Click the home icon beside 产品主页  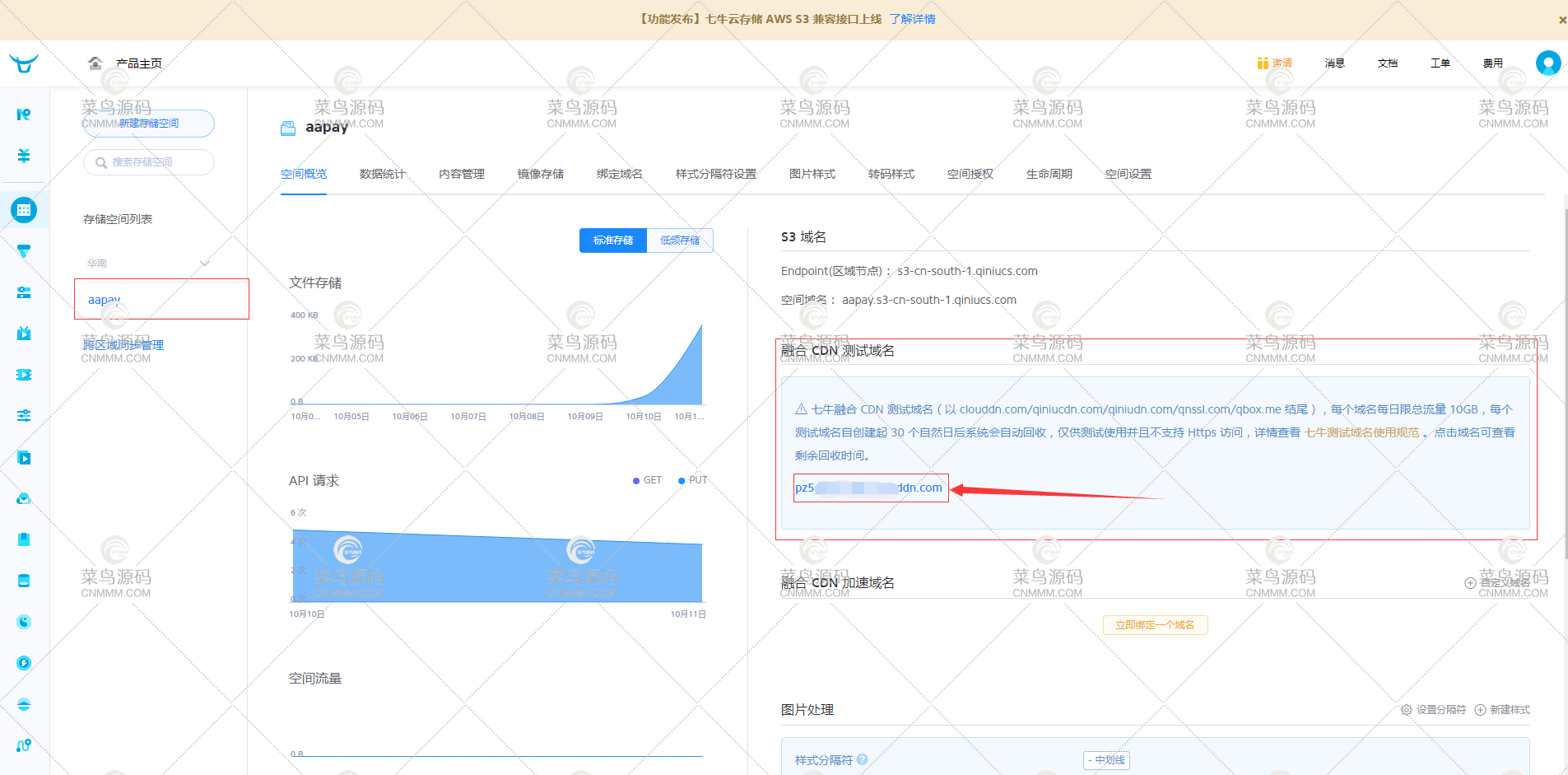[x=95, y=63]
